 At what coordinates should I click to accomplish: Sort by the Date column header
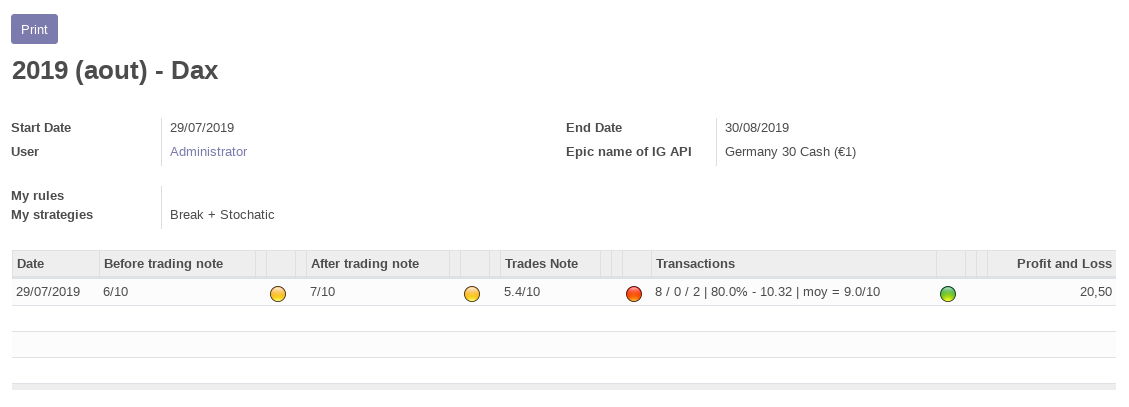32,264
